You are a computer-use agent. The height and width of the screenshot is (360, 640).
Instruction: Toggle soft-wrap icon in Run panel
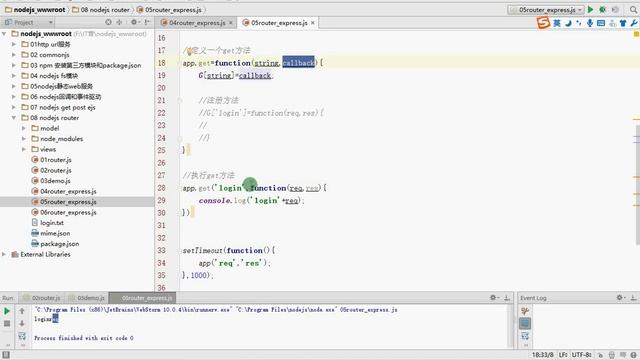click(22, 336)
